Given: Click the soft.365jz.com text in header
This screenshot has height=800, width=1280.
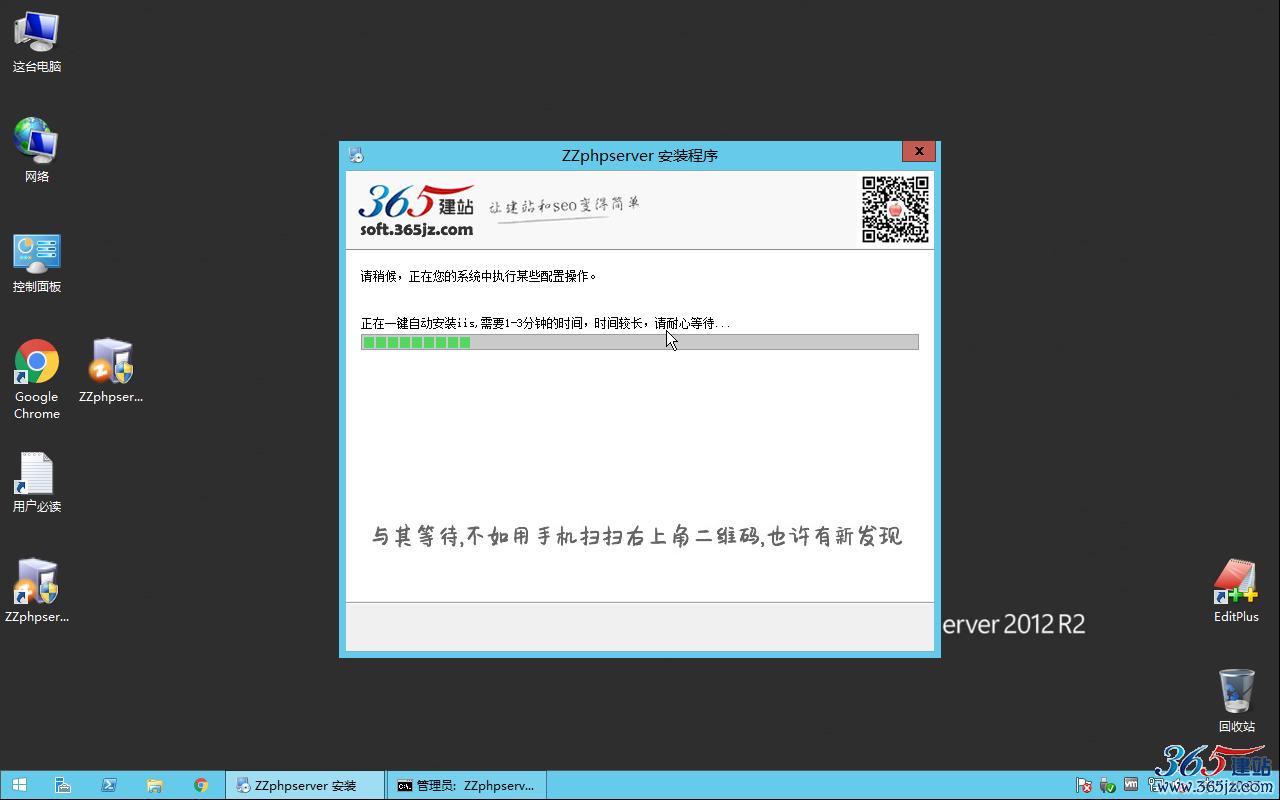Looking at the screenshot, I should [x=416, y=229].
